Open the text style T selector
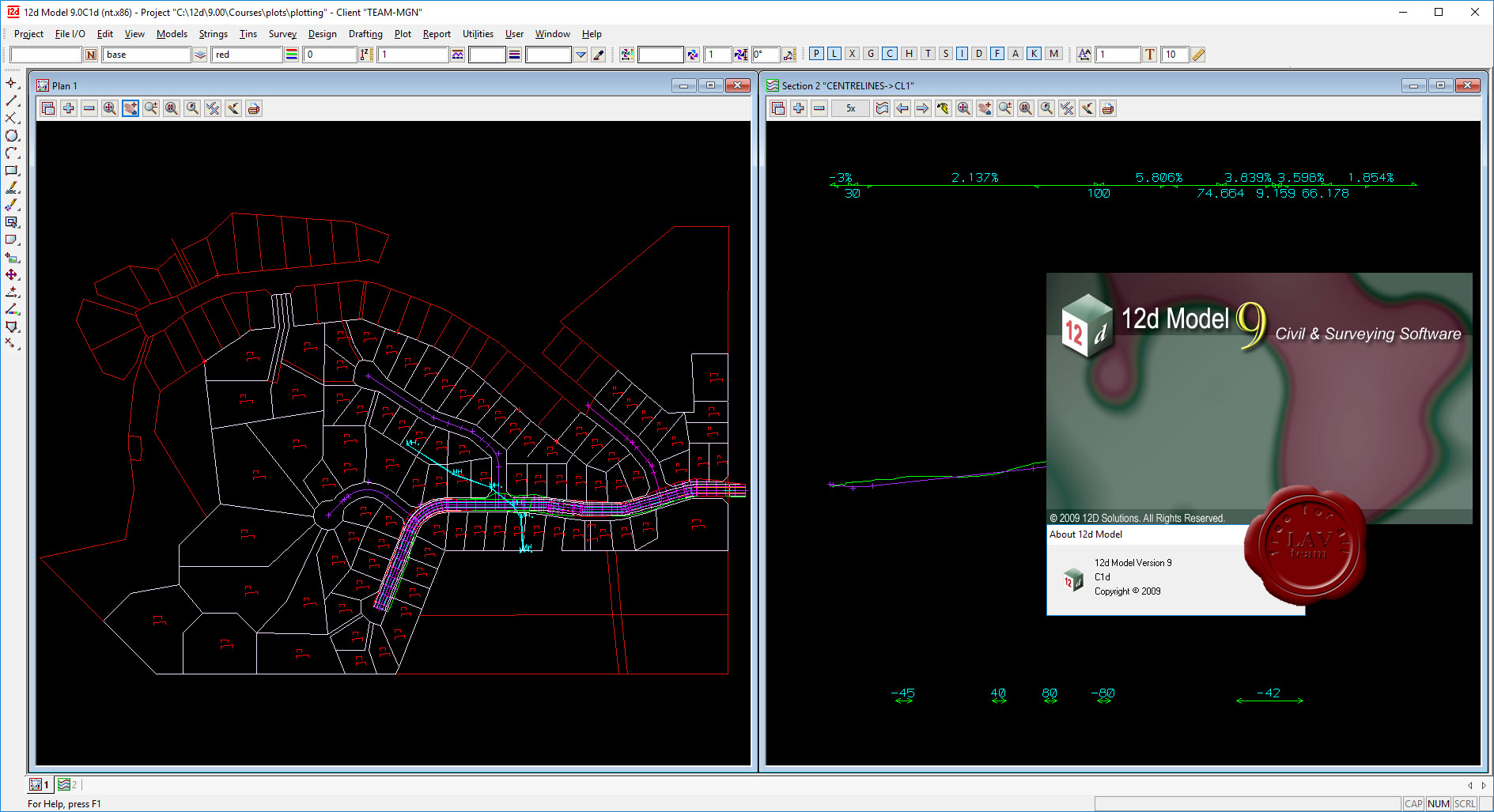Image resolution: width=1494 pixels, height=812 pixels. [x=1150, y=55]
